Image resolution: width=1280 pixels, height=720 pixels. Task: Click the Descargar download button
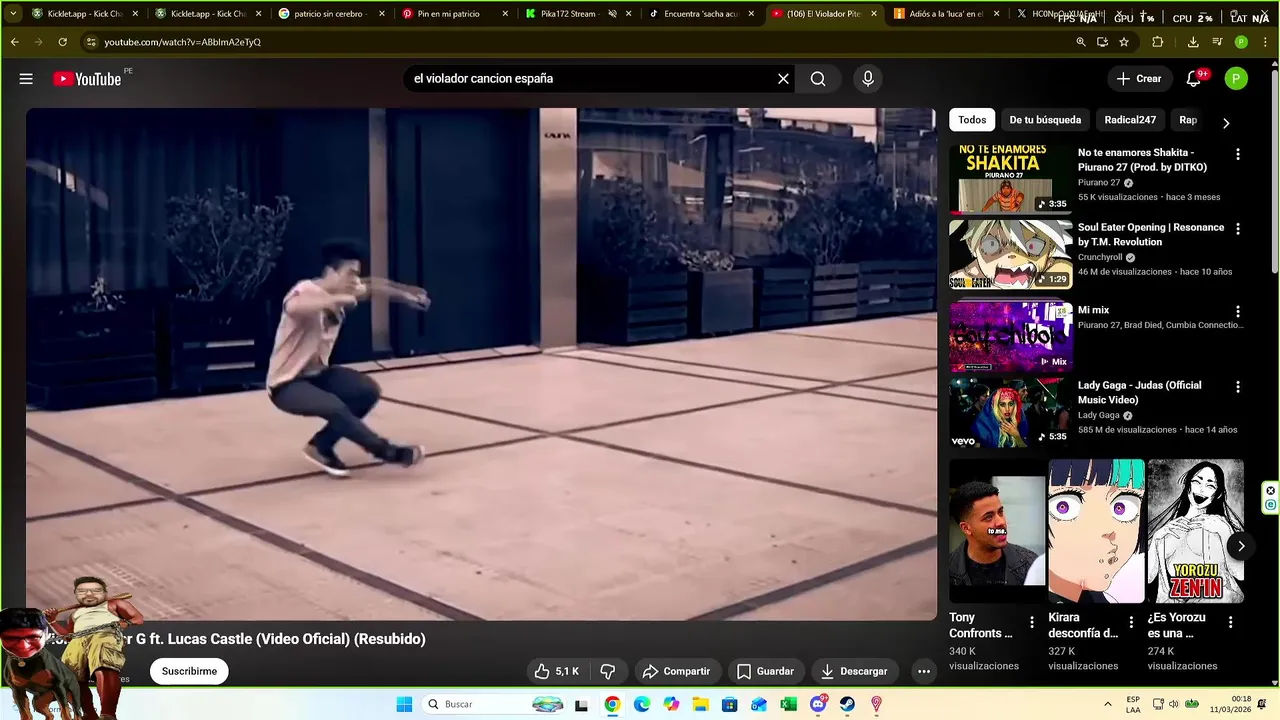click(x=854, y=671)
